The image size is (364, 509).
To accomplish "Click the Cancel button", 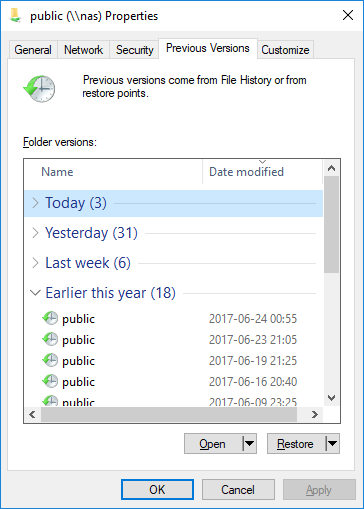I will pyautogui.click(x=238, y=489).
